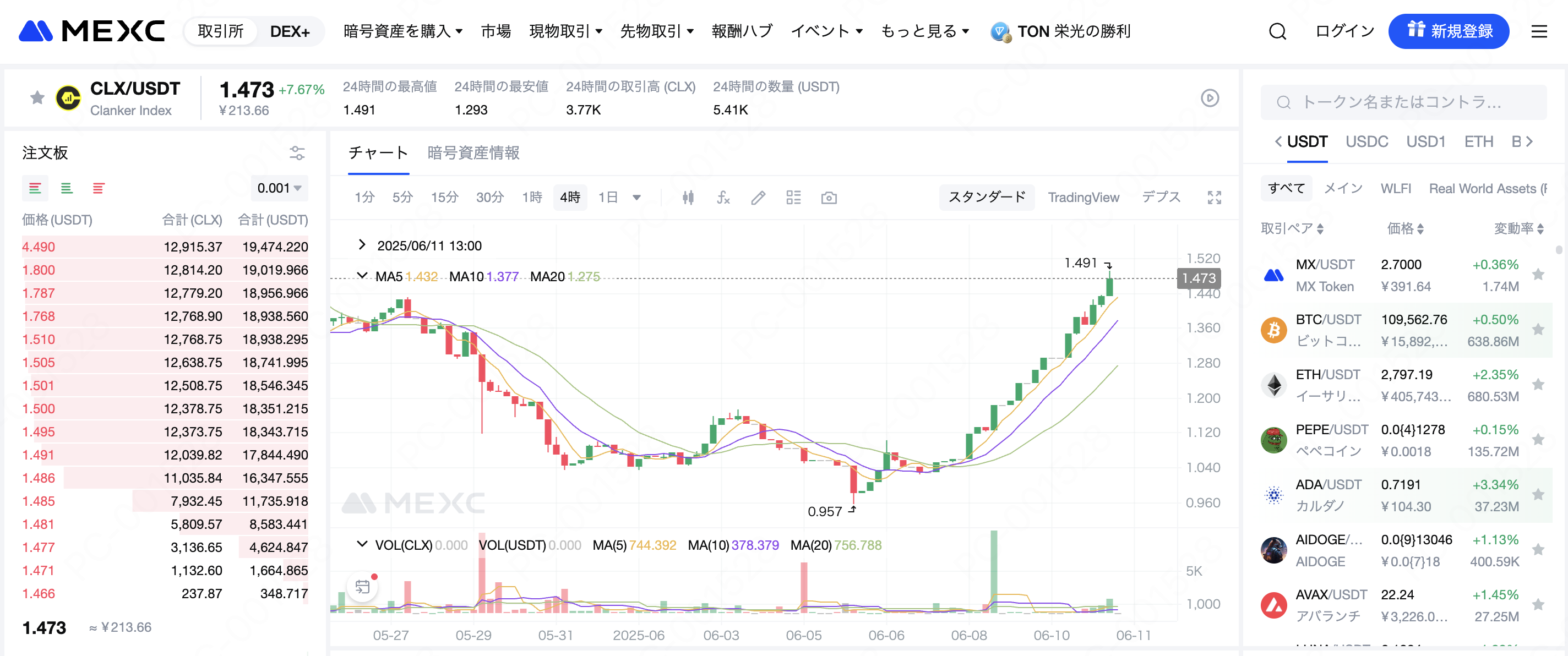Image resolution: width=1568 pixels, height=656 pixels.
Task: Select the USDC market tab
Action: (1366, 142)
